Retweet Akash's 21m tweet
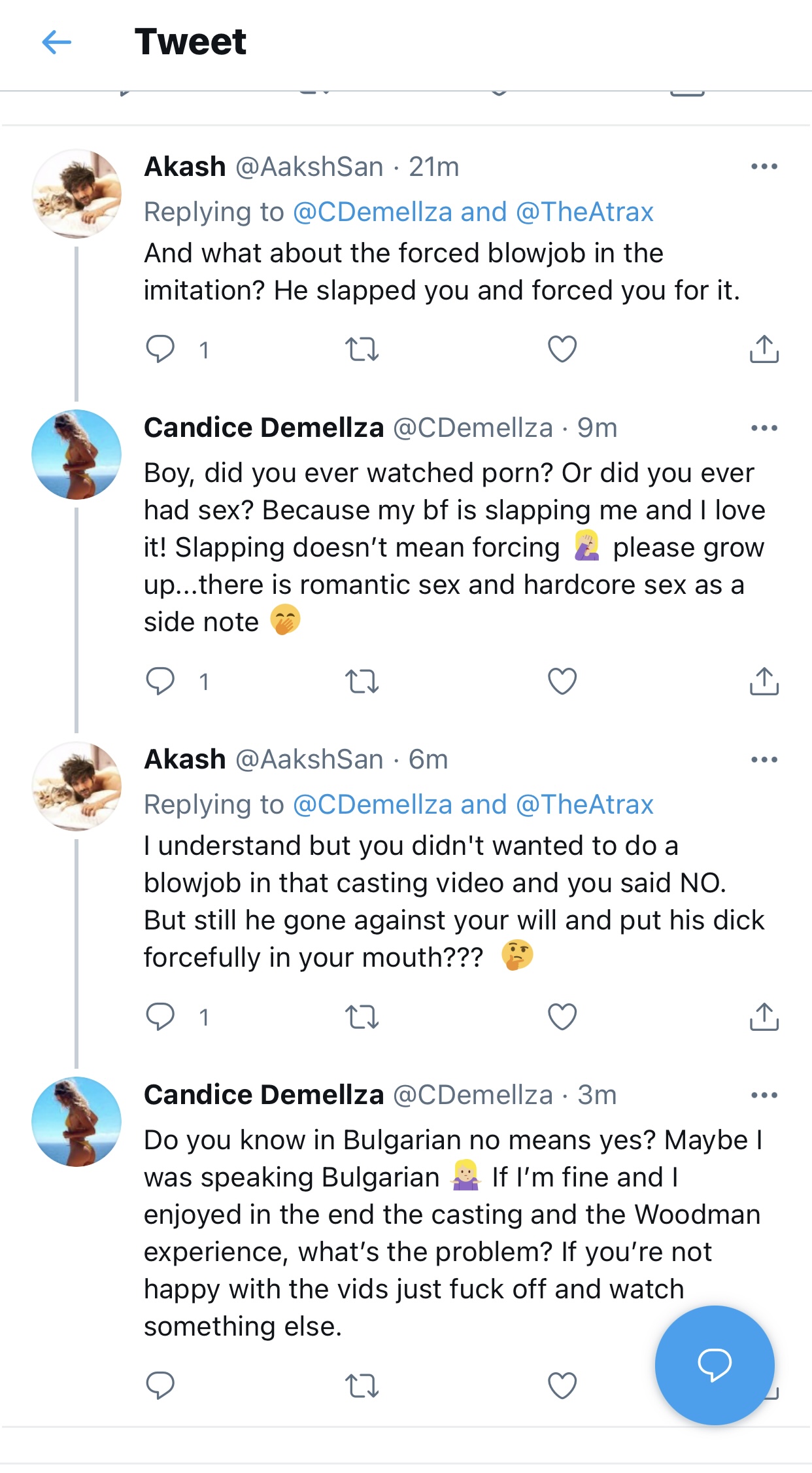 pos(362,349)
